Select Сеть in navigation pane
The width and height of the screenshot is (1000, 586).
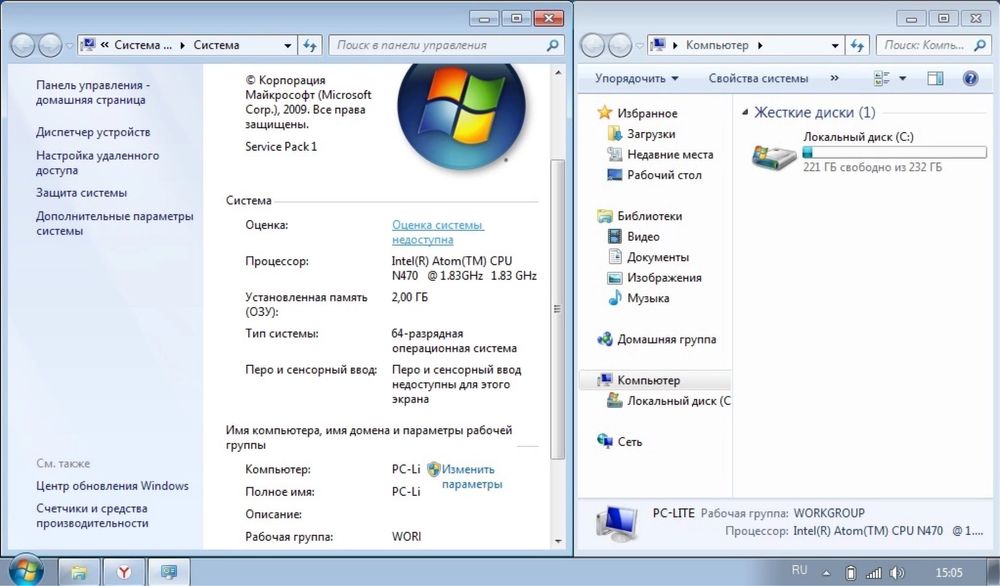coord(619,441)
